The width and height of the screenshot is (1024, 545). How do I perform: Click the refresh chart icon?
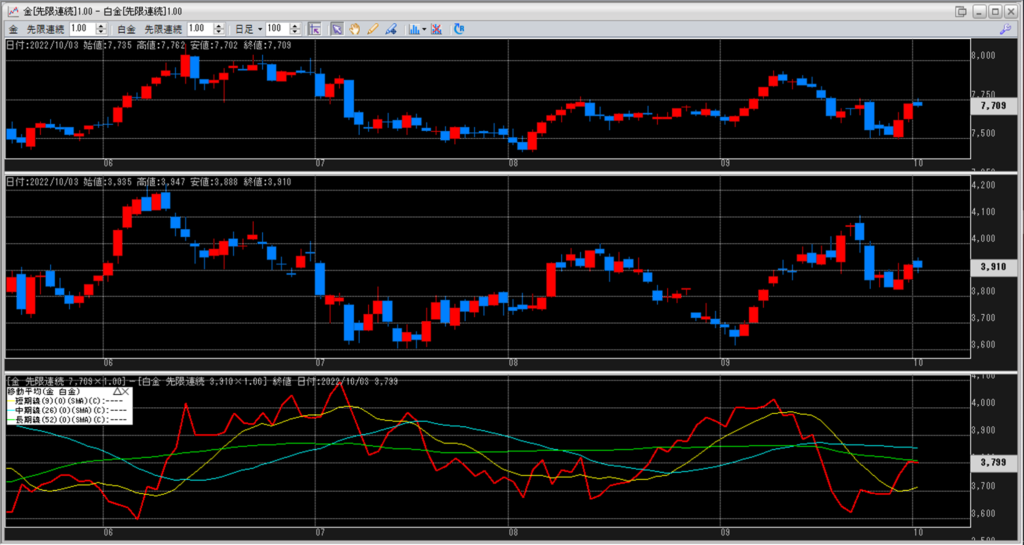(x=459, y=29)
